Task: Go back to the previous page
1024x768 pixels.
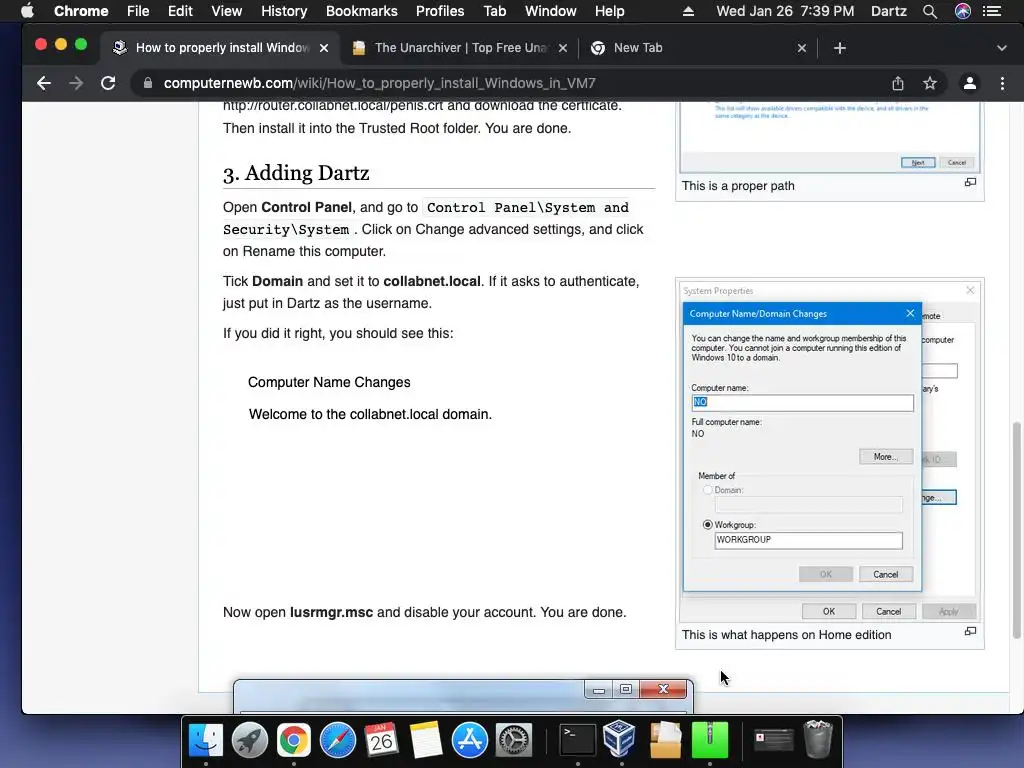Action: pyautogui.click(x=44, y=83)
